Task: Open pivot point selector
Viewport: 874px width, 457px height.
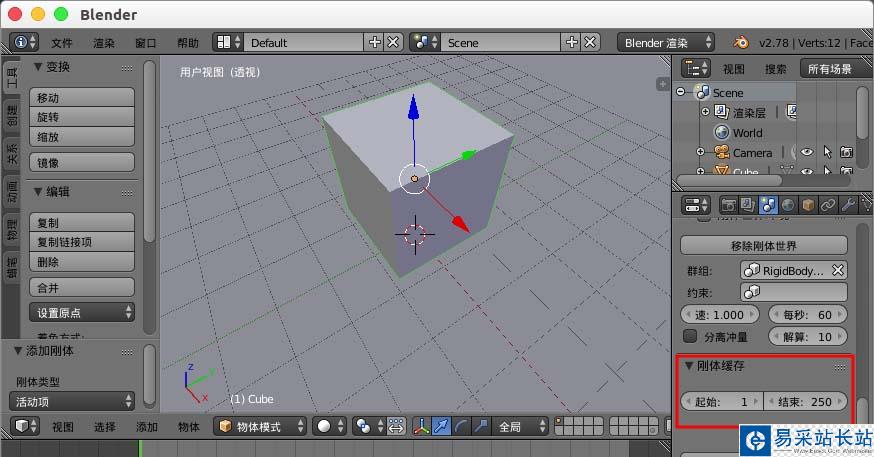Action: pyautogui.click(x=368, y=426)
